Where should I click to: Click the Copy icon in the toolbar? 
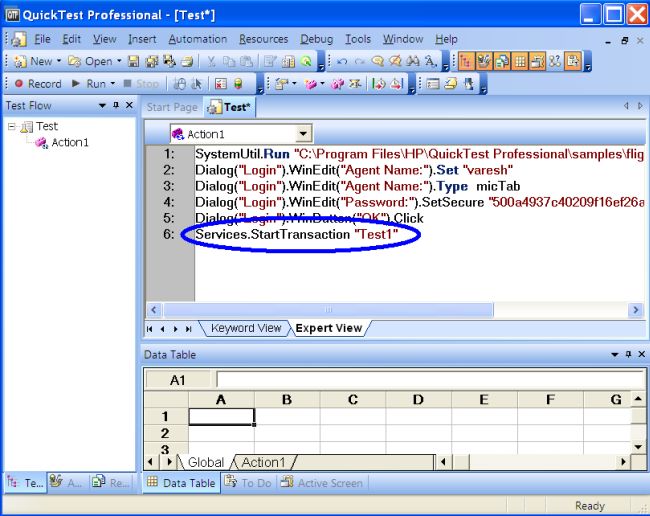tap(229, 61)
